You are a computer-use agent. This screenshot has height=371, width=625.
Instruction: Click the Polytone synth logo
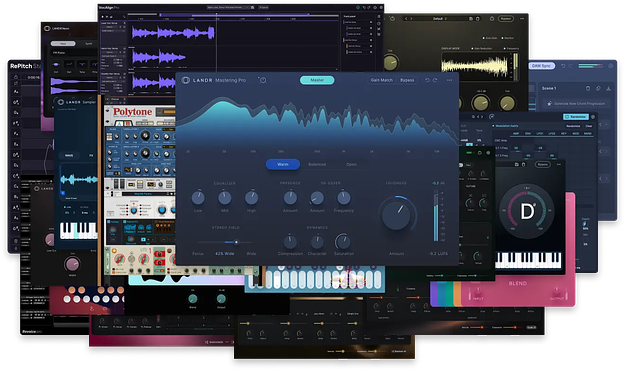coord(132,112)
